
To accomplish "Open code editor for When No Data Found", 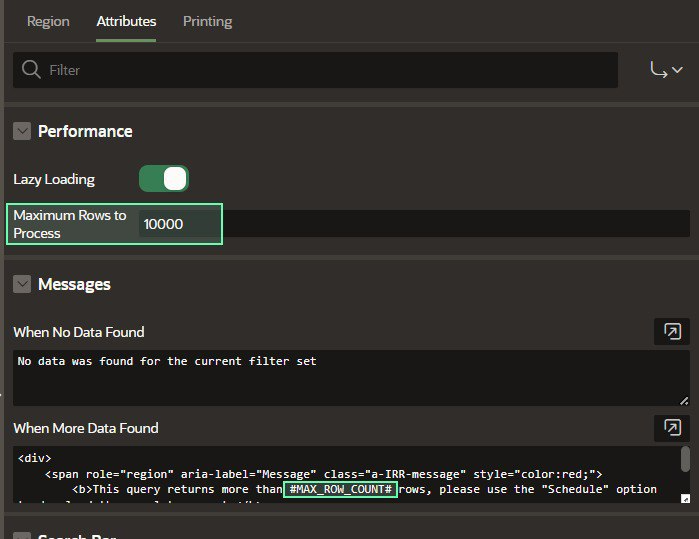I will pyautogui.click(x=671, y=332).
